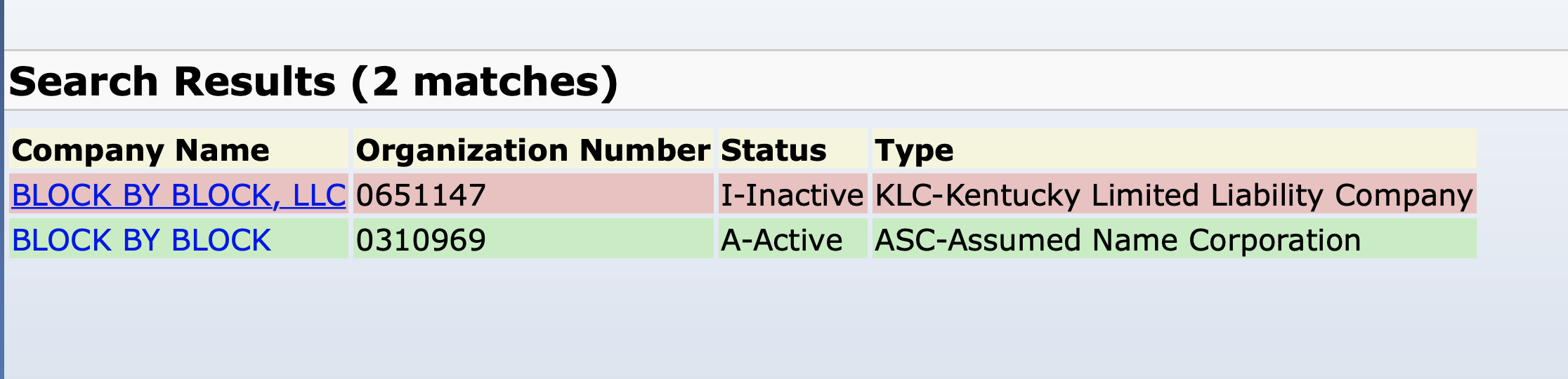
Task: Click the KLC-Kentucky Limited Liability Company cell
Action: coord(1173,195)
